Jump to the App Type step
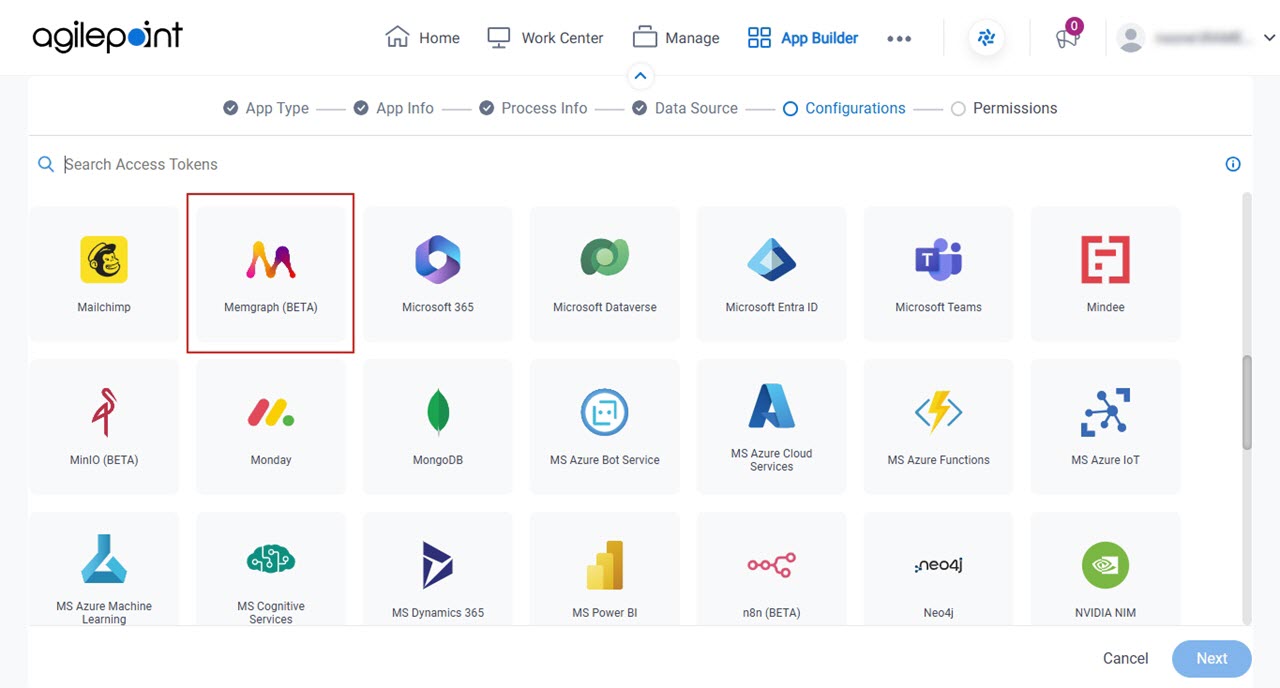 pos(266,108)
